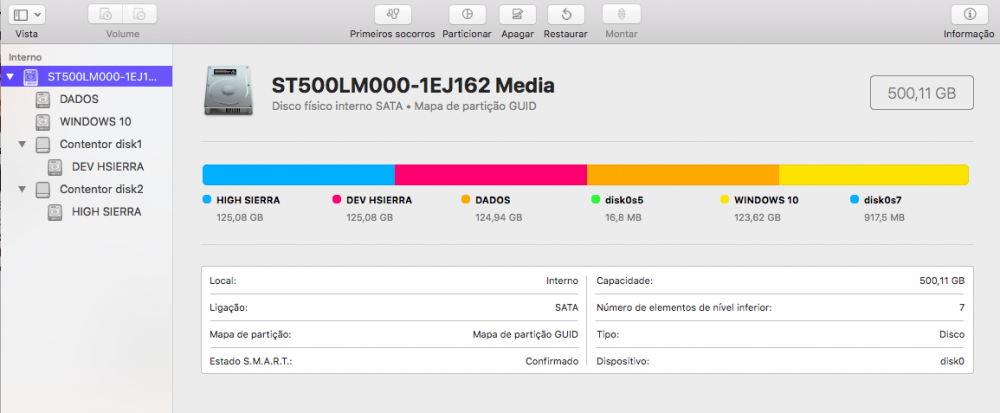Image resolution: width=1000 pixels, height=413 pixels.
Task: Click the remove volume button
Action: (x=140, y=14)
